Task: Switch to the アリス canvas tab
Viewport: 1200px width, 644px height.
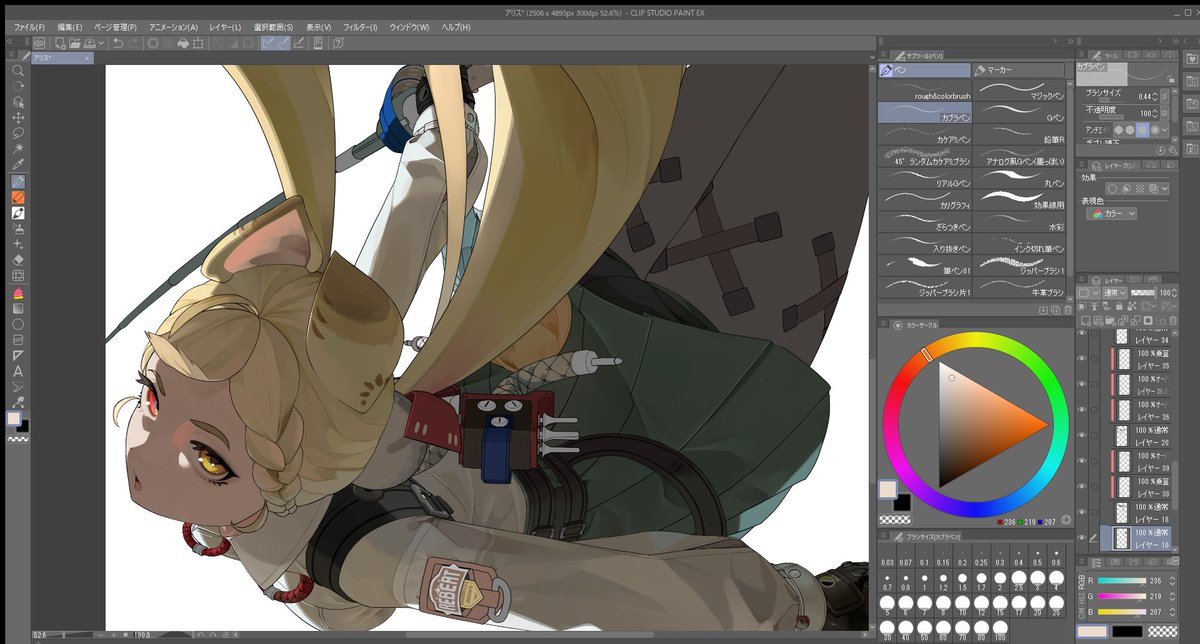Action: coord(60,59)
